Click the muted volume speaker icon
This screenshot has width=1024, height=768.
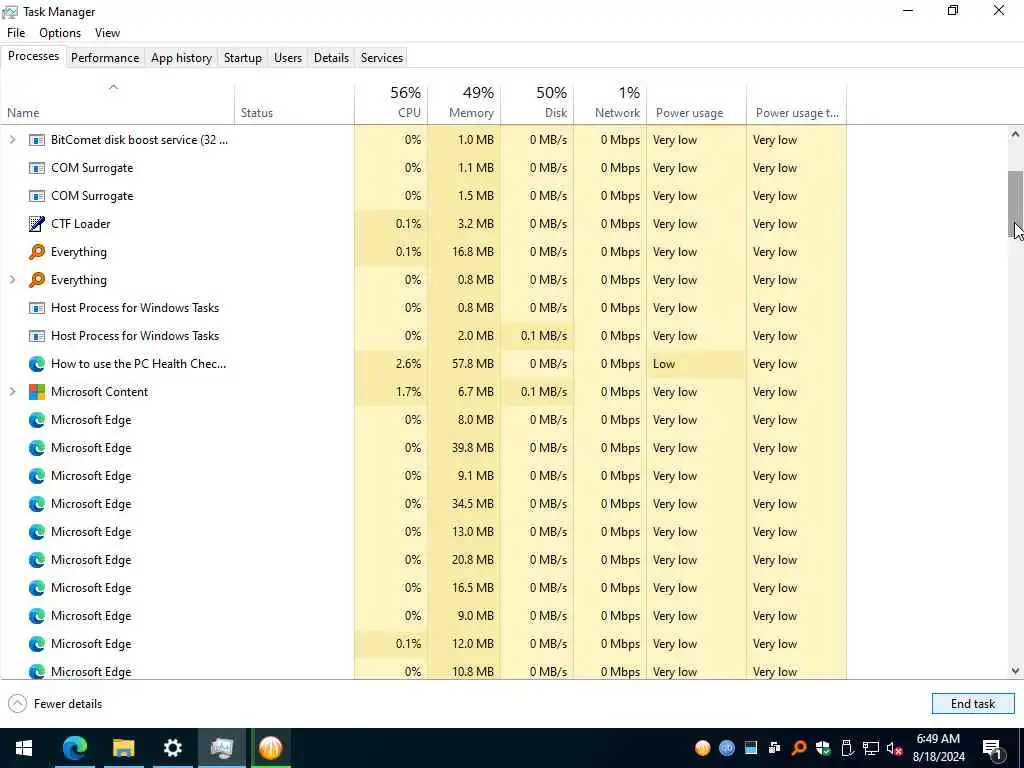click(x=894, y=748)
